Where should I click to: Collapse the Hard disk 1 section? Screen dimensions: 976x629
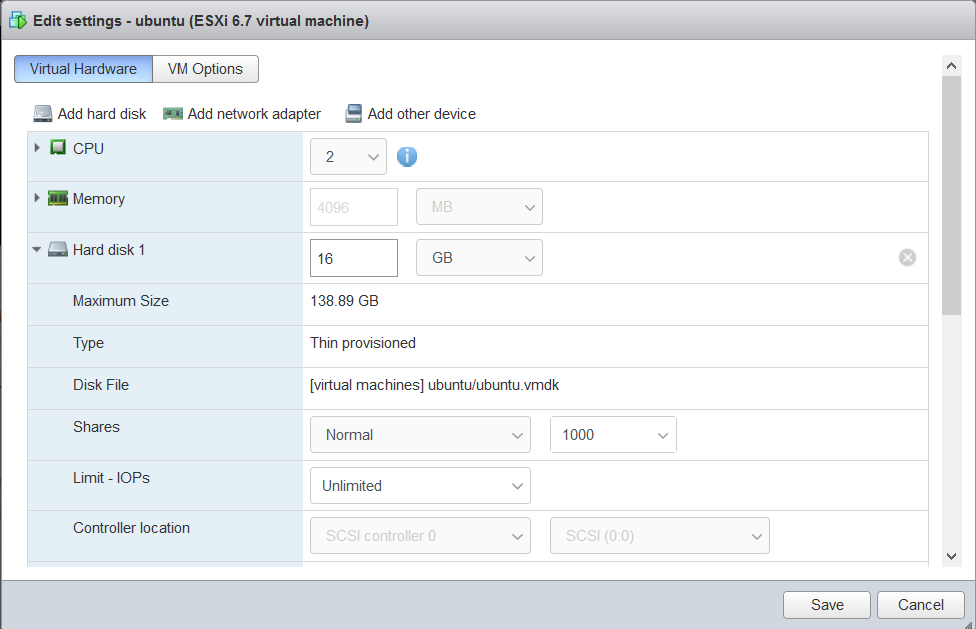point(37,249)
